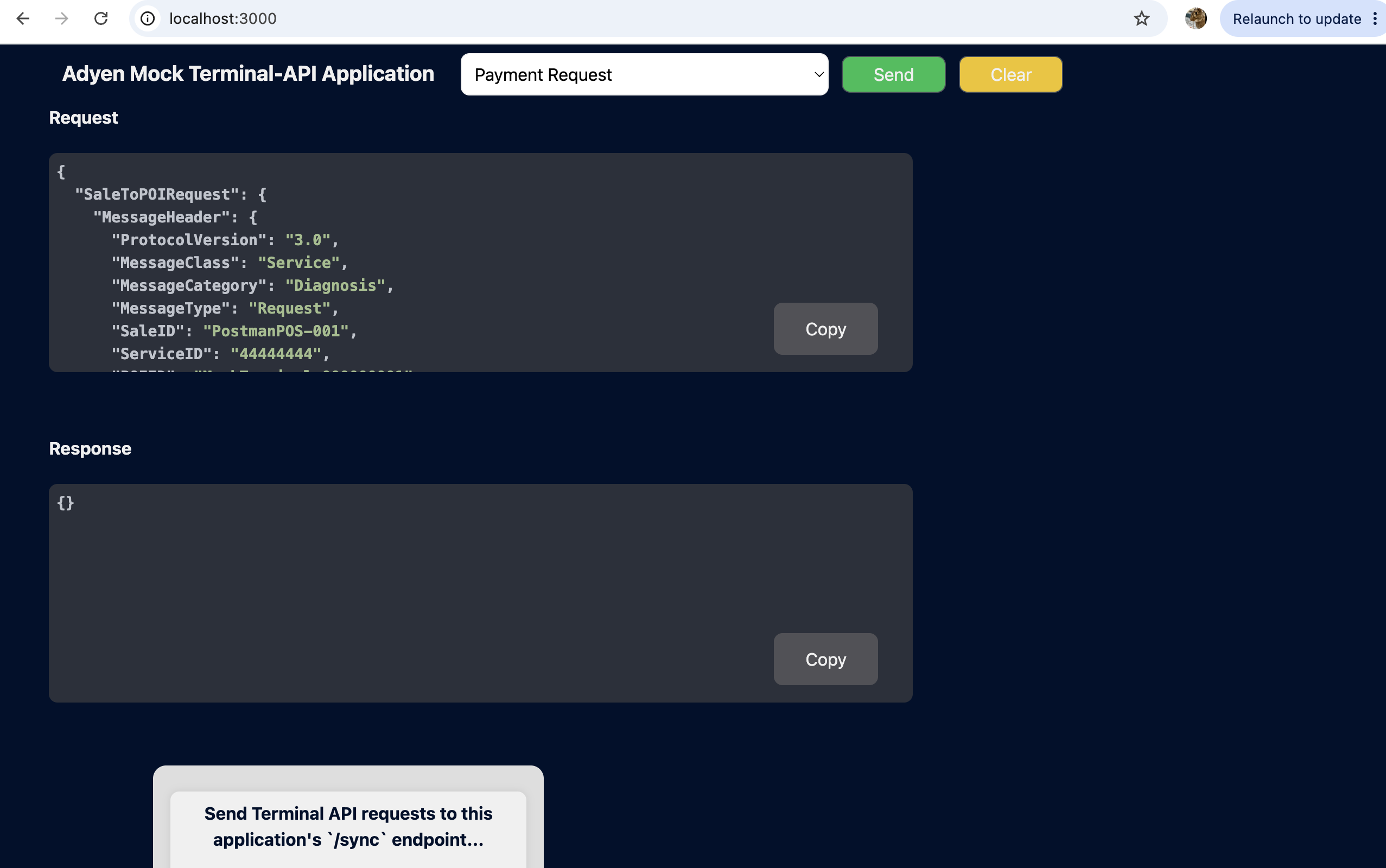Viewport: 1386px width, 868px height.
Task: Send the request with green Send button
Action: click(893, 75)
